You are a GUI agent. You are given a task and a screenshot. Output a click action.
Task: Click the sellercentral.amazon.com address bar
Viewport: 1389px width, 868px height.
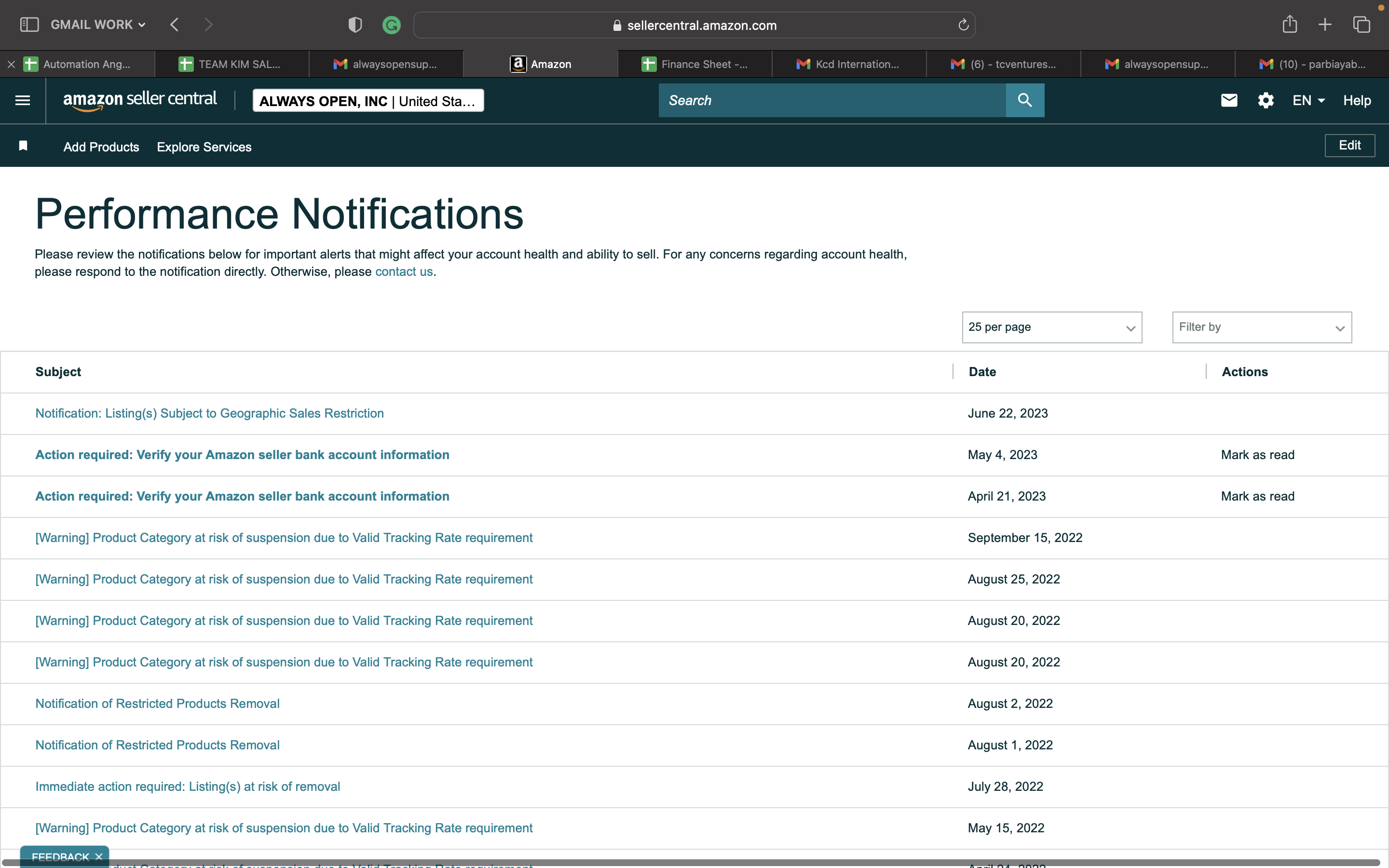tap(694, 25)
